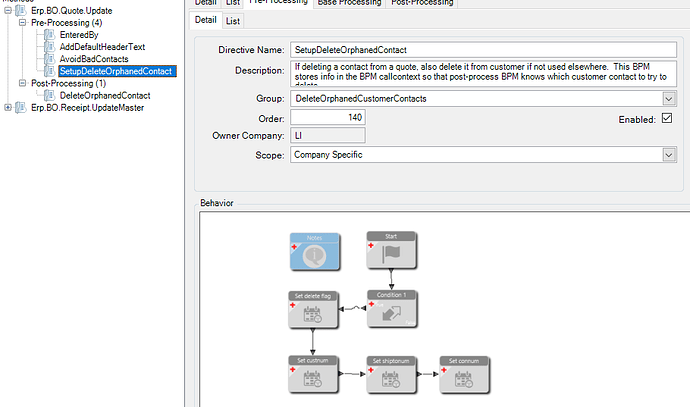This screenshot has width=690, height=407.
Task: Select the Set custnum node
Action: pyautogui.click(x=313, y=374)
